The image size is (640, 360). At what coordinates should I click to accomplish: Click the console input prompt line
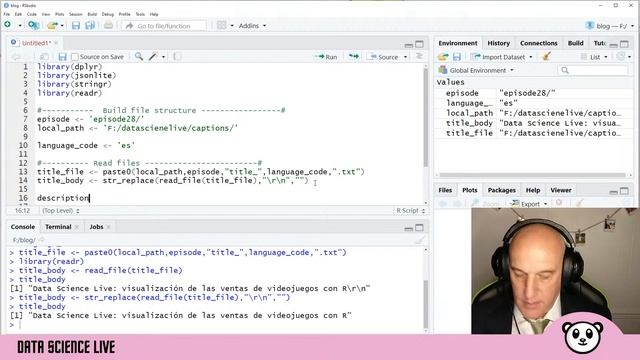coord(216,324)
